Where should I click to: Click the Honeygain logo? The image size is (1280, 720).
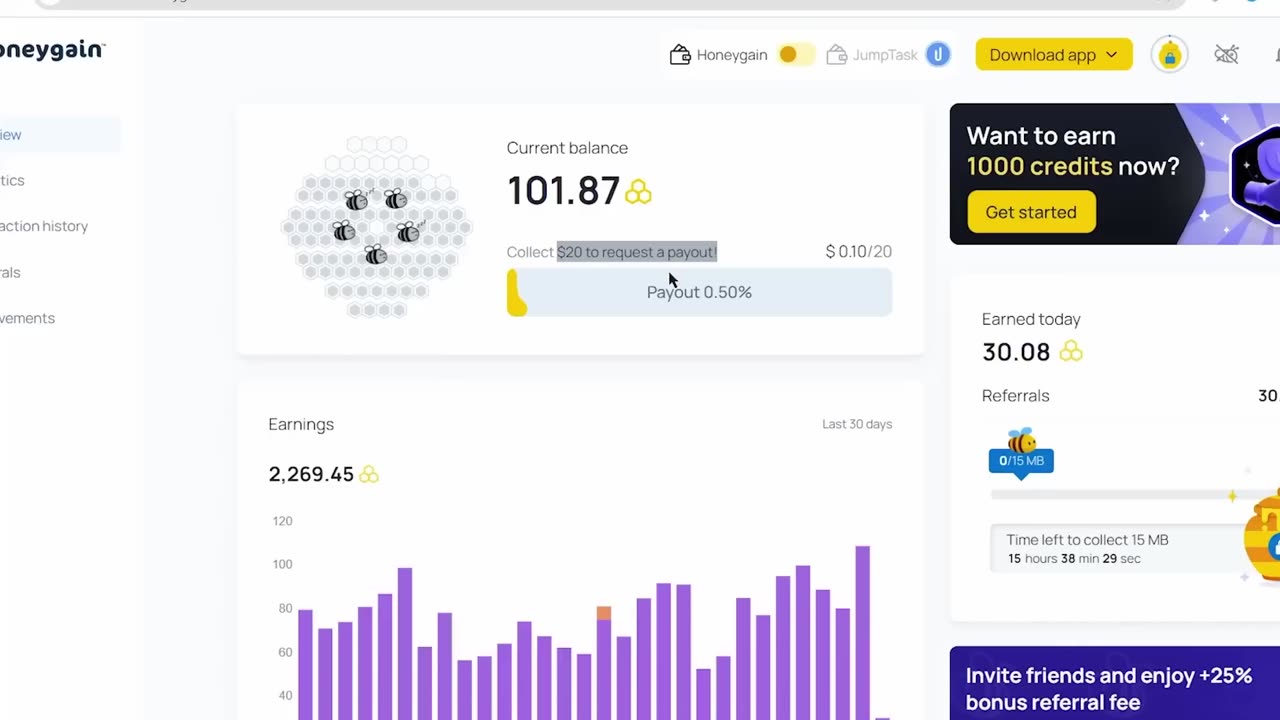click(x=52, y=50)
